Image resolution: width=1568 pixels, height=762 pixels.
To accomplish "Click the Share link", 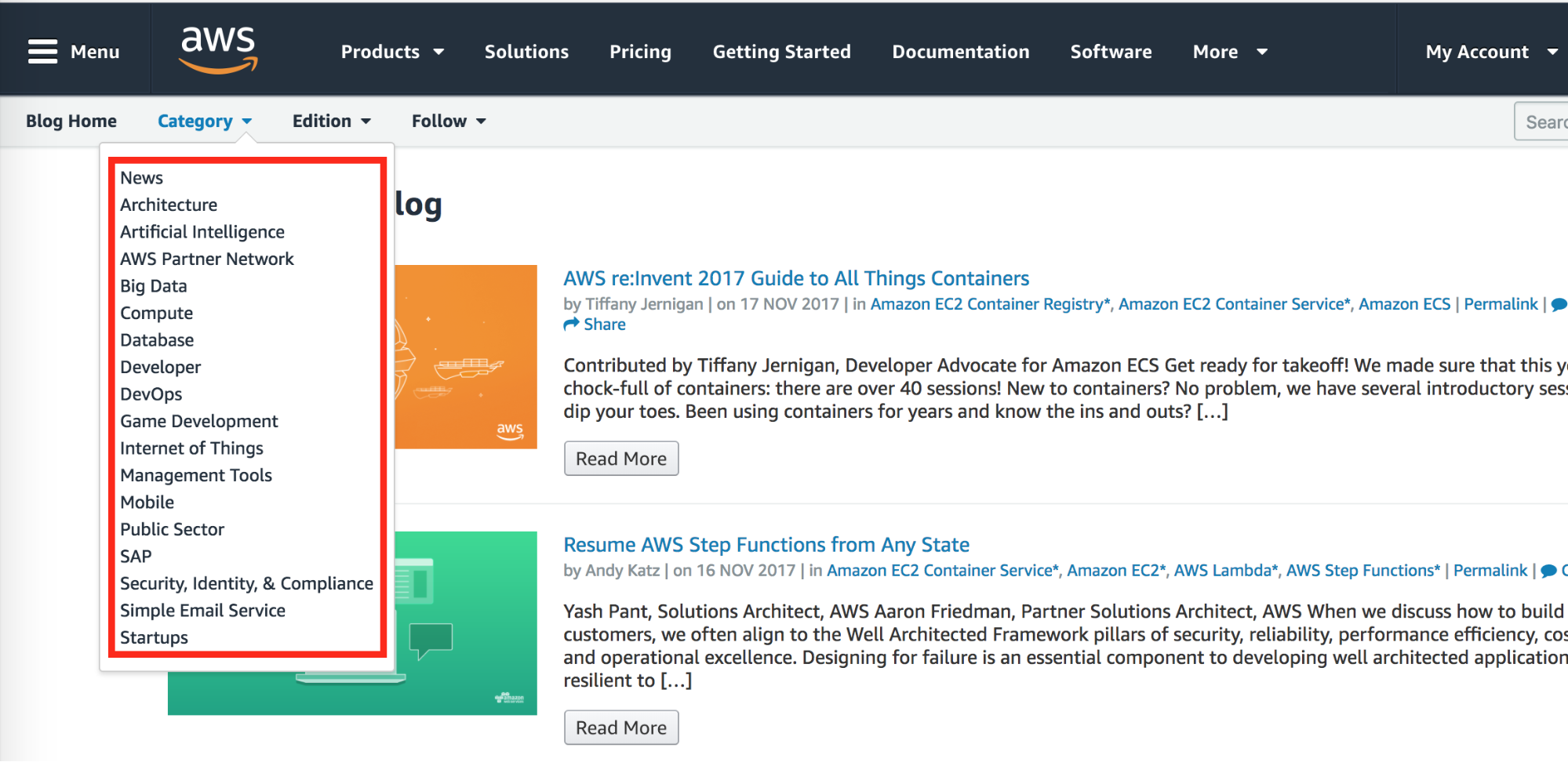I will click(x=605, y=325).
